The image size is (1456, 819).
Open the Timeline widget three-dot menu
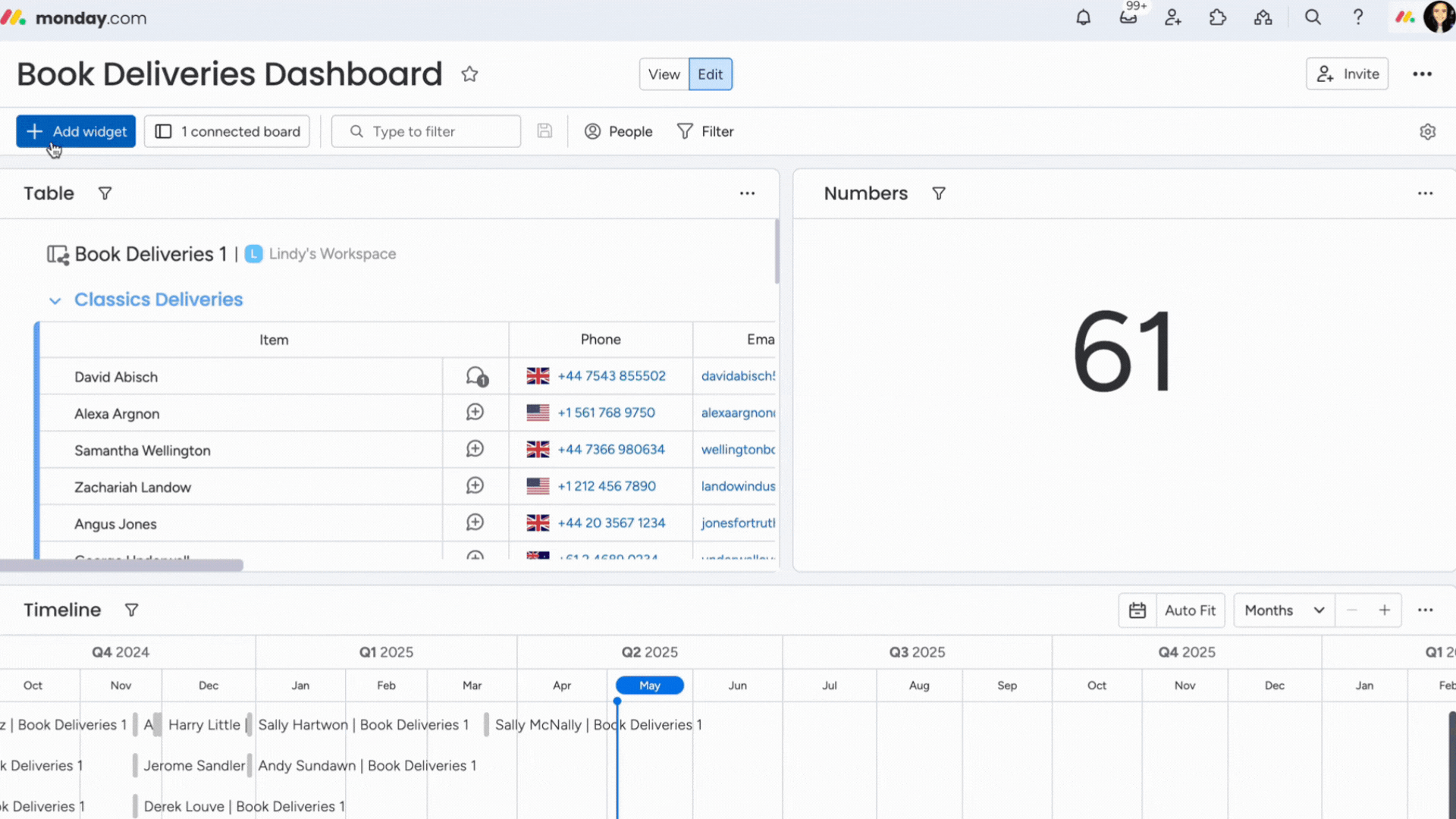pyautogui.click(x=1425, y=610)
